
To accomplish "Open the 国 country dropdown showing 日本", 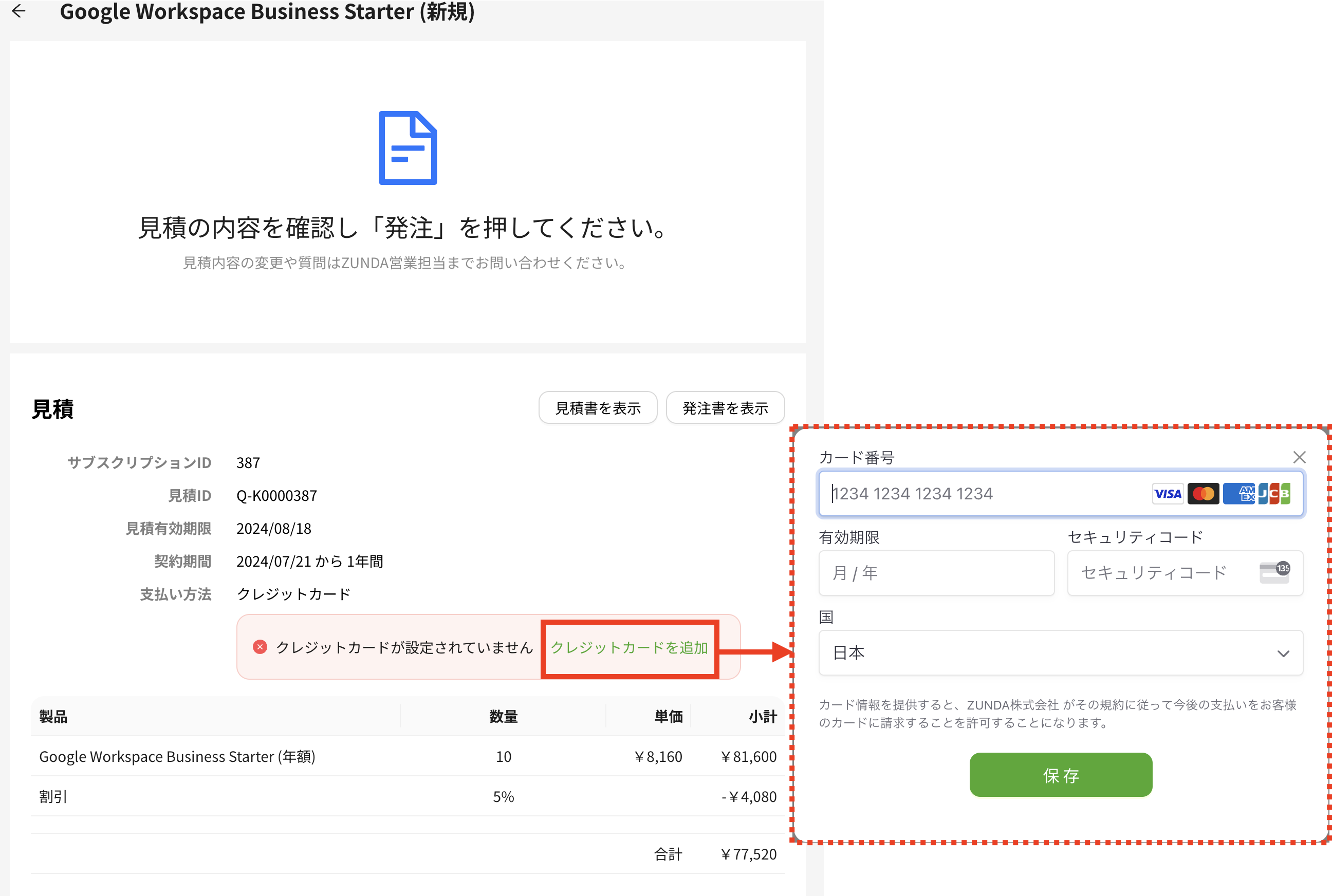I will [x=1061, y=652].
